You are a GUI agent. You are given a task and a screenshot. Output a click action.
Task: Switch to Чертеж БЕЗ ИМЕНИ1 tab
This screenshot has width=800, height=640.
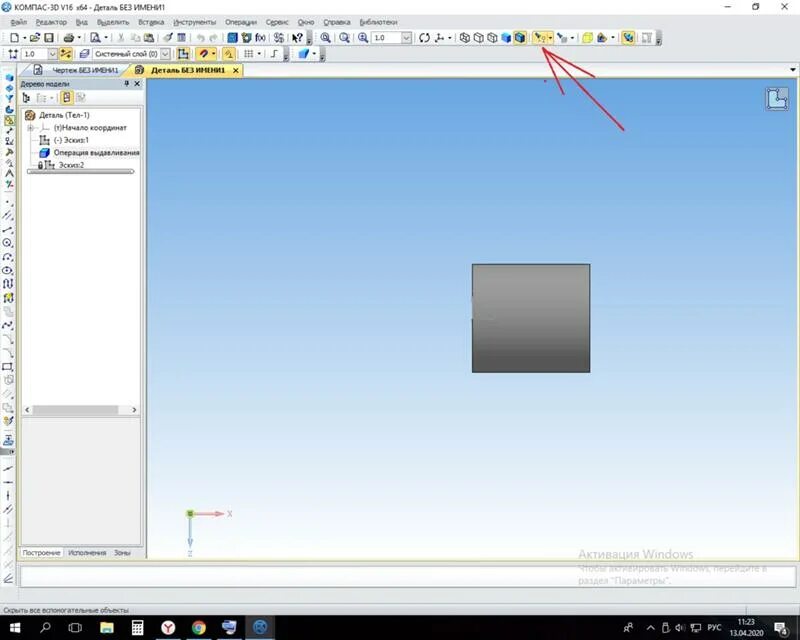[x=85, y=70]
